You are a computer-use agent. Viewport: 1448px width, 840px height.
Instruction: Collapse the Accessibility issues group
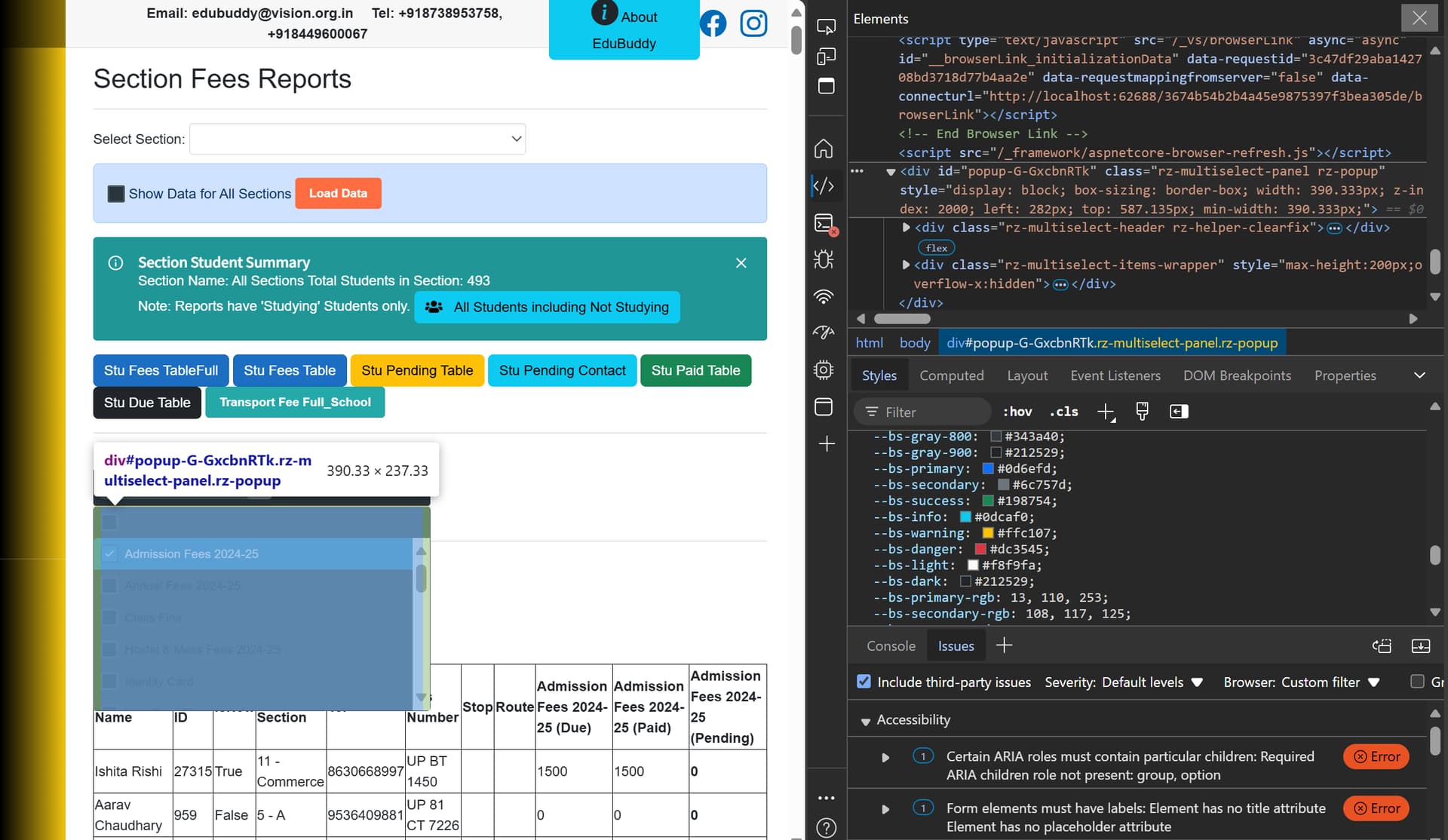(x=866, y=722)
